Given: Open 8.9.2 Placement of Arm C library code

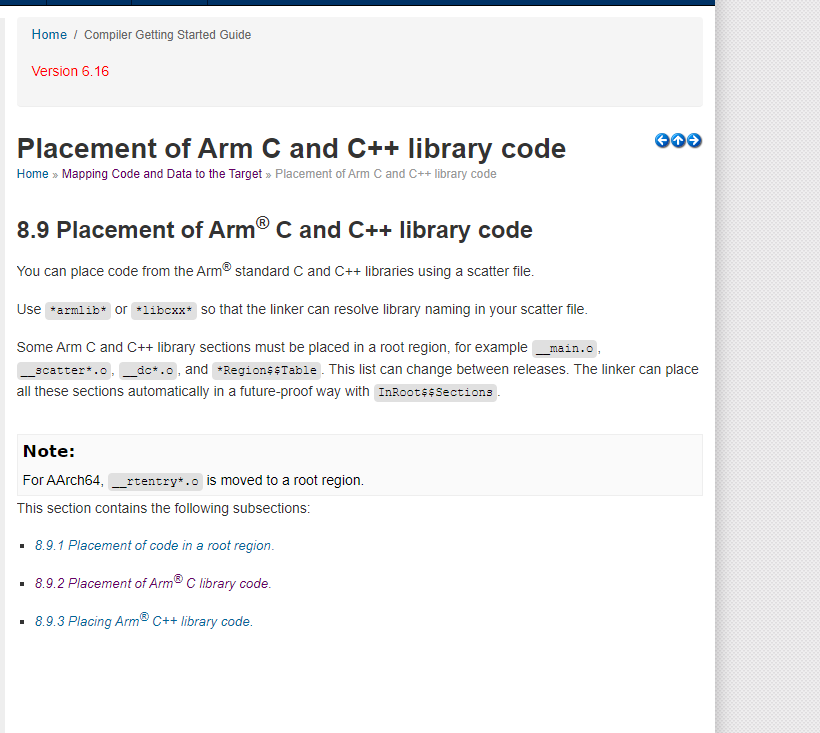Looking at the screenshot, I should click(x=153, y=582).
